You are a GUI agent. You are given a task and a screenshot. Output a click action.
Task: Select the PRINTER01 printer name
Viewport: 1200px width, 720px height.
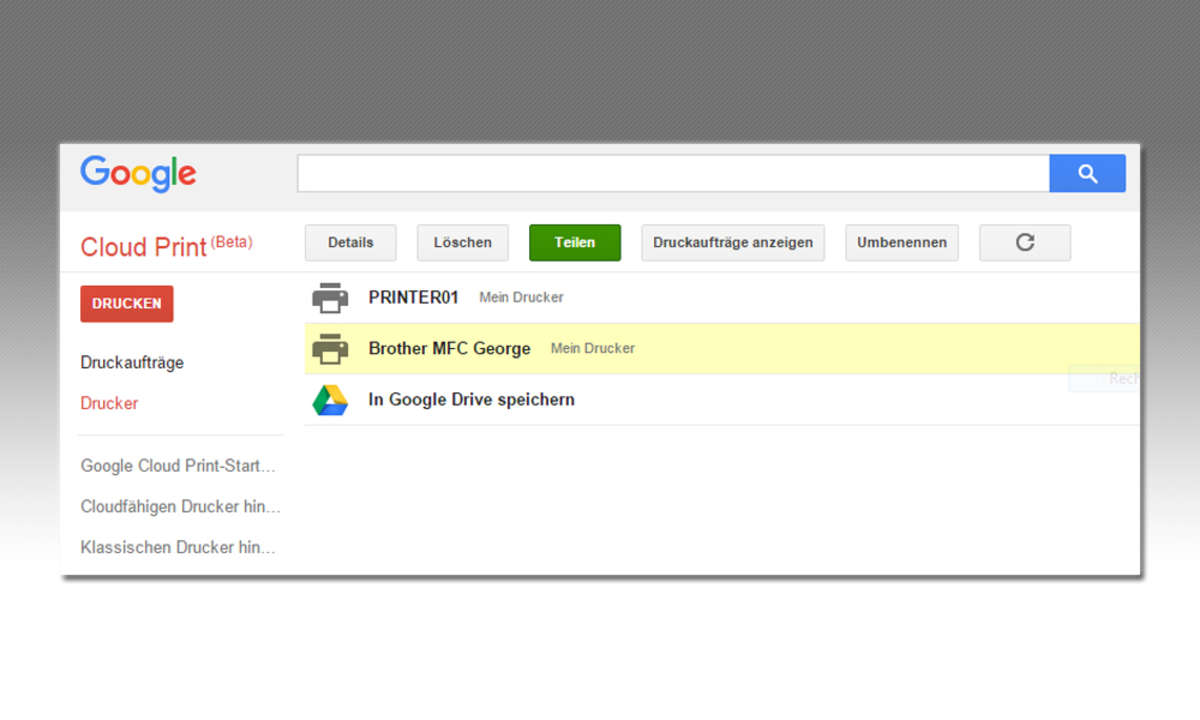413,297
